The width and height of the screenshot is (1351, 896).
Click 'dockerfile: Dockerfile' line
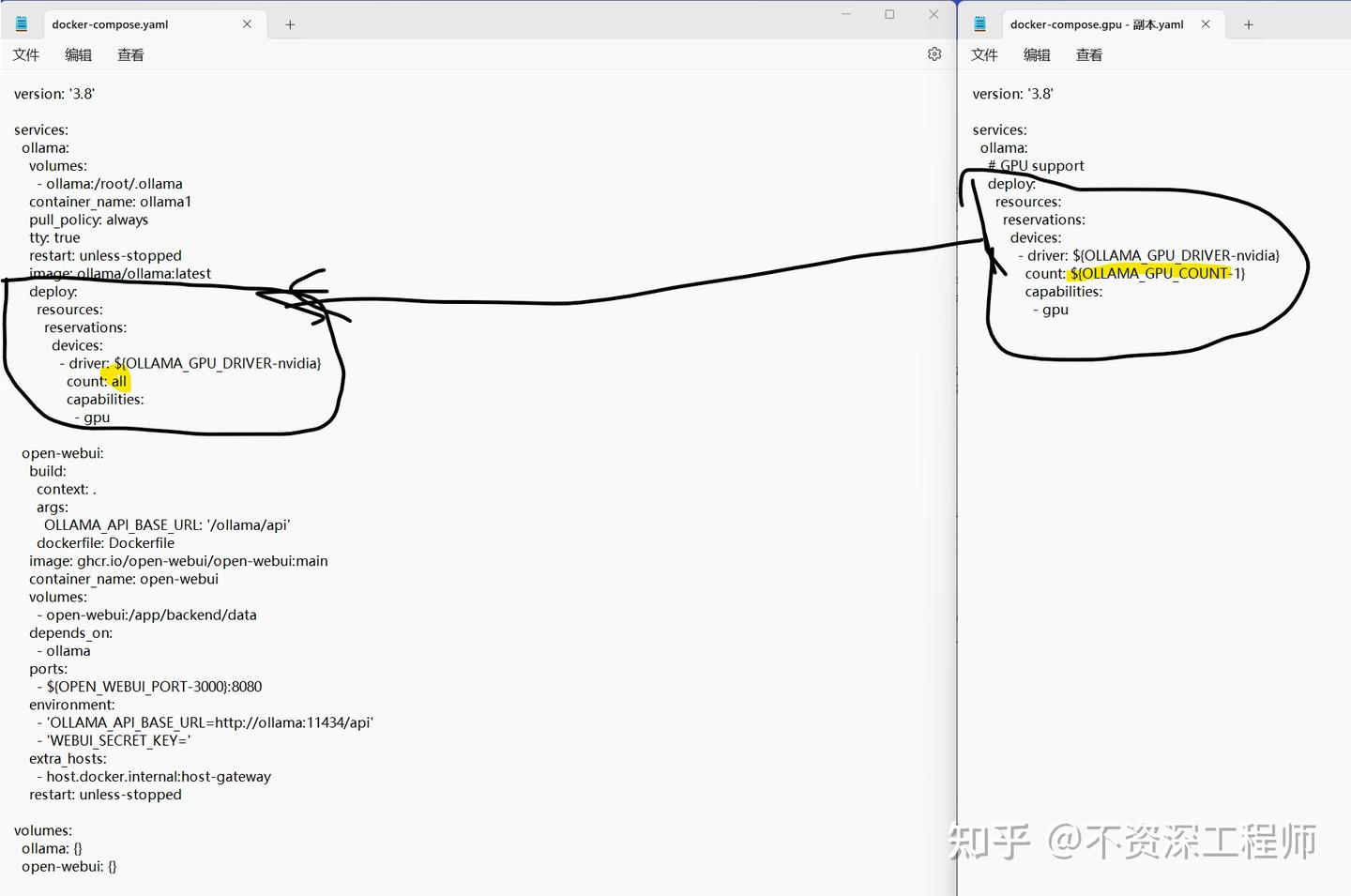pos(105,543)
